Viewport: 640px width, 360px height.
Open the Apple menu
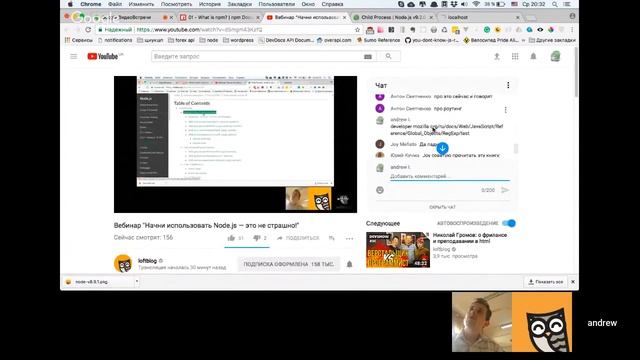point(70,4)
